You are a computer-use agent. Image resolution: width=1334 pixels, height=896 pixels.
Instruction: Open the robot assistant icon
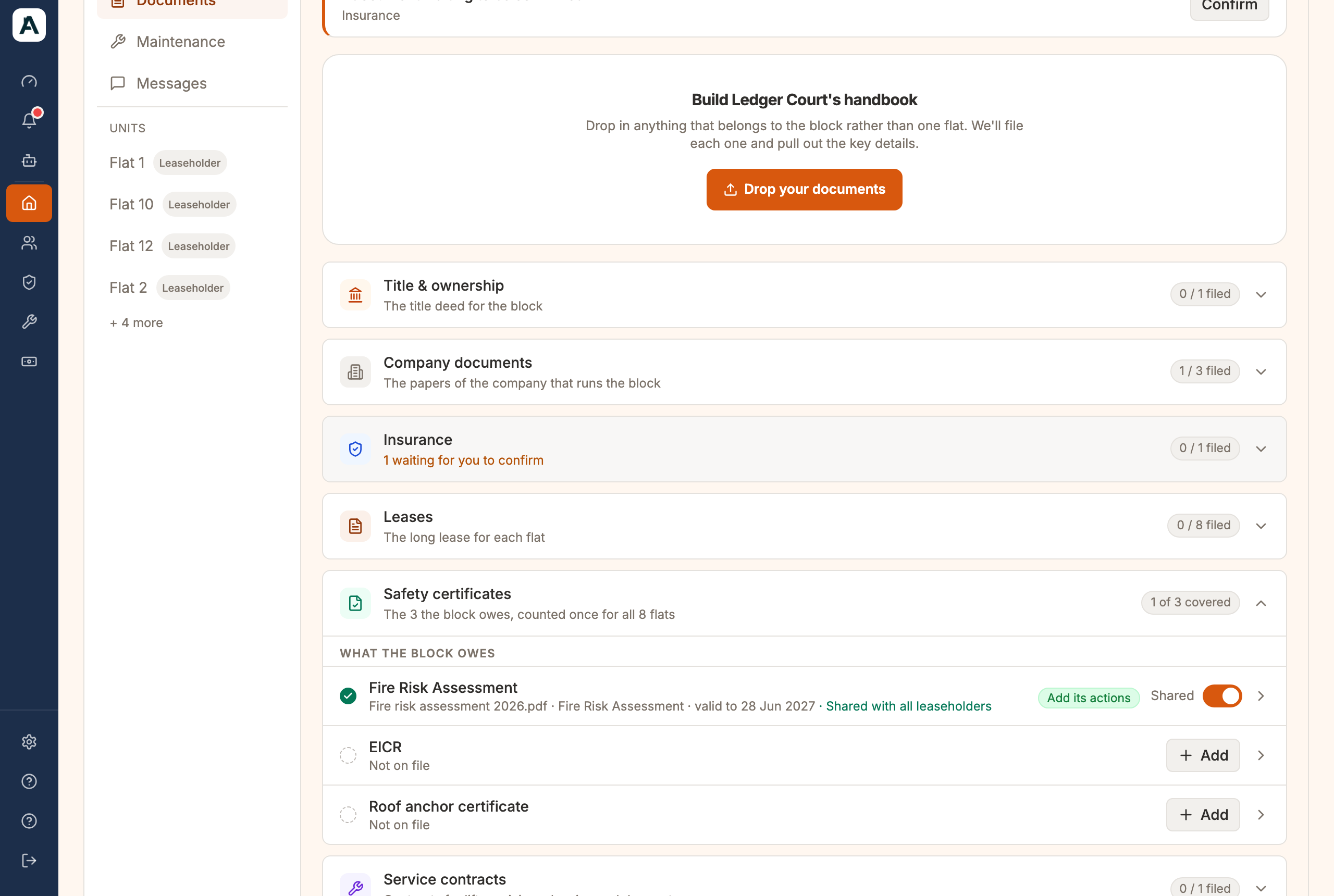coord(29,160)
